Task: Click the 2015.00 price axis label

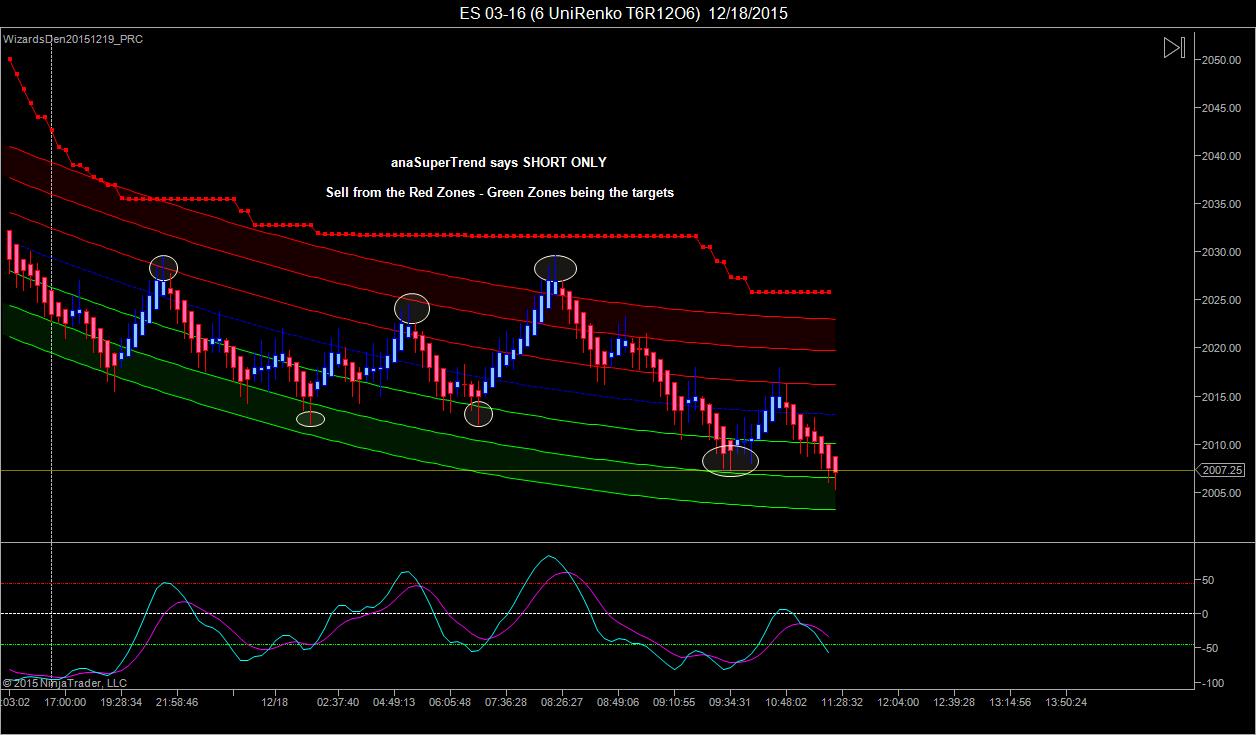Action: [1221, 396]
